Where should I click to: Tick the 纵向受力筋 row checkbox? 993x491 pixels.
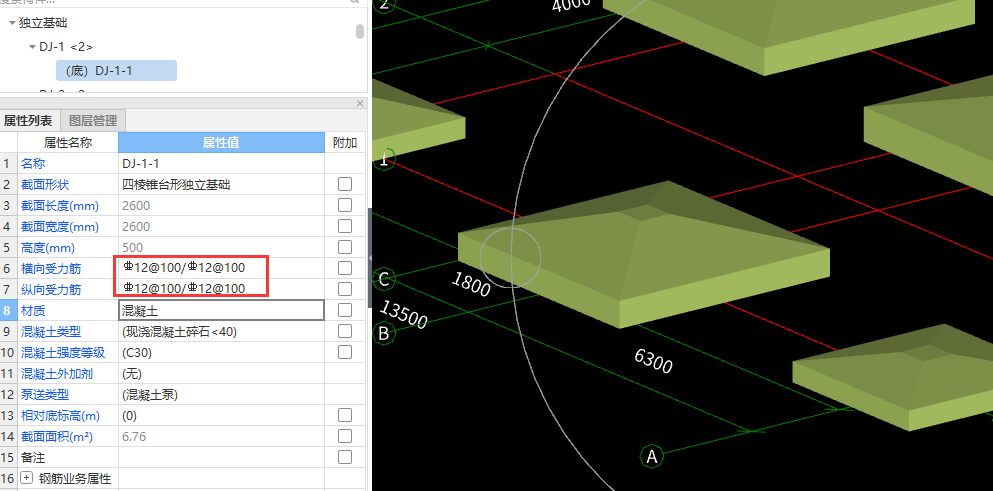[x=345, y=289]
